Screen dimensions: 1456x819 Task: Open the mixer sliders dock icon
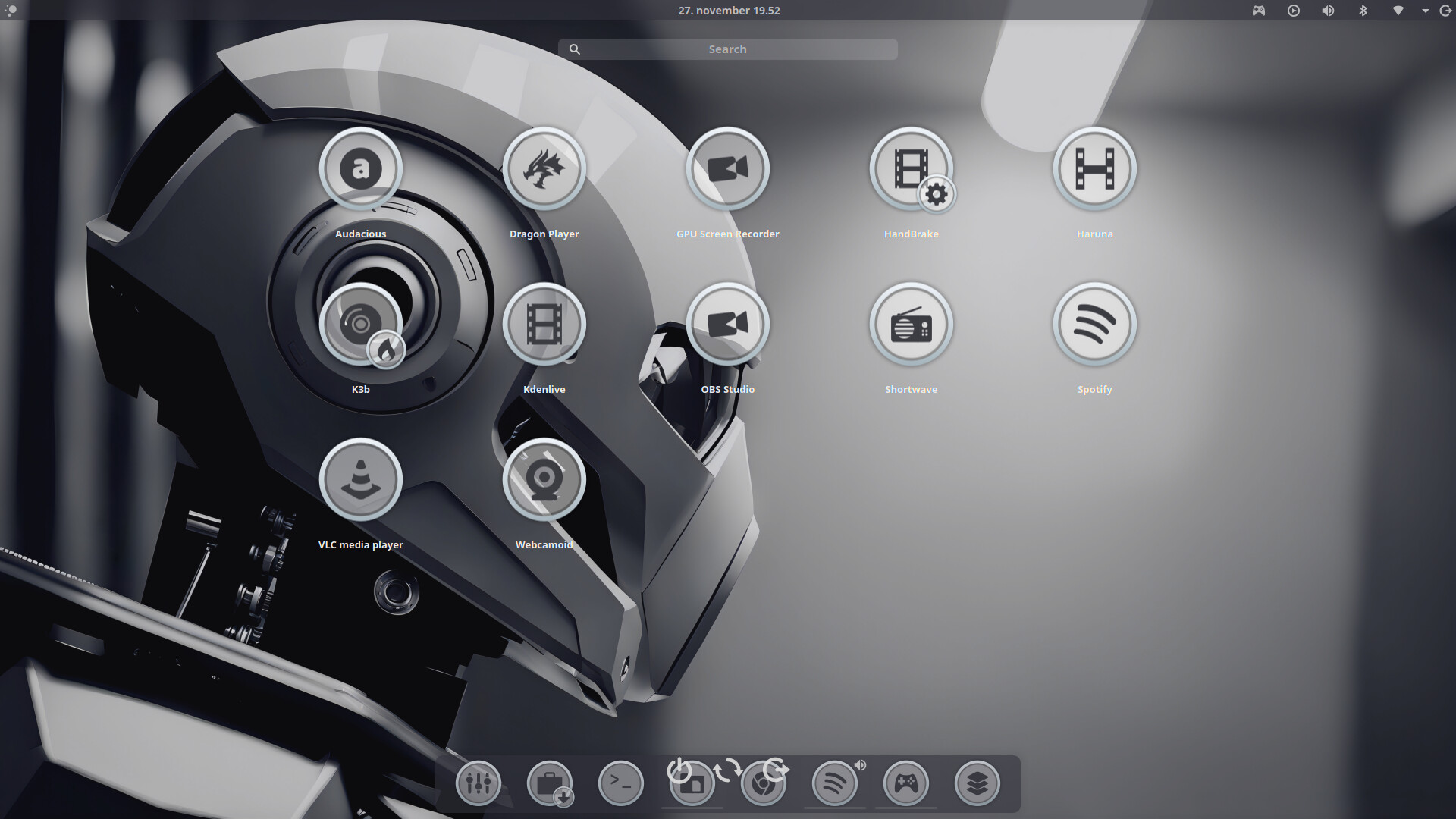coord(478,783)
